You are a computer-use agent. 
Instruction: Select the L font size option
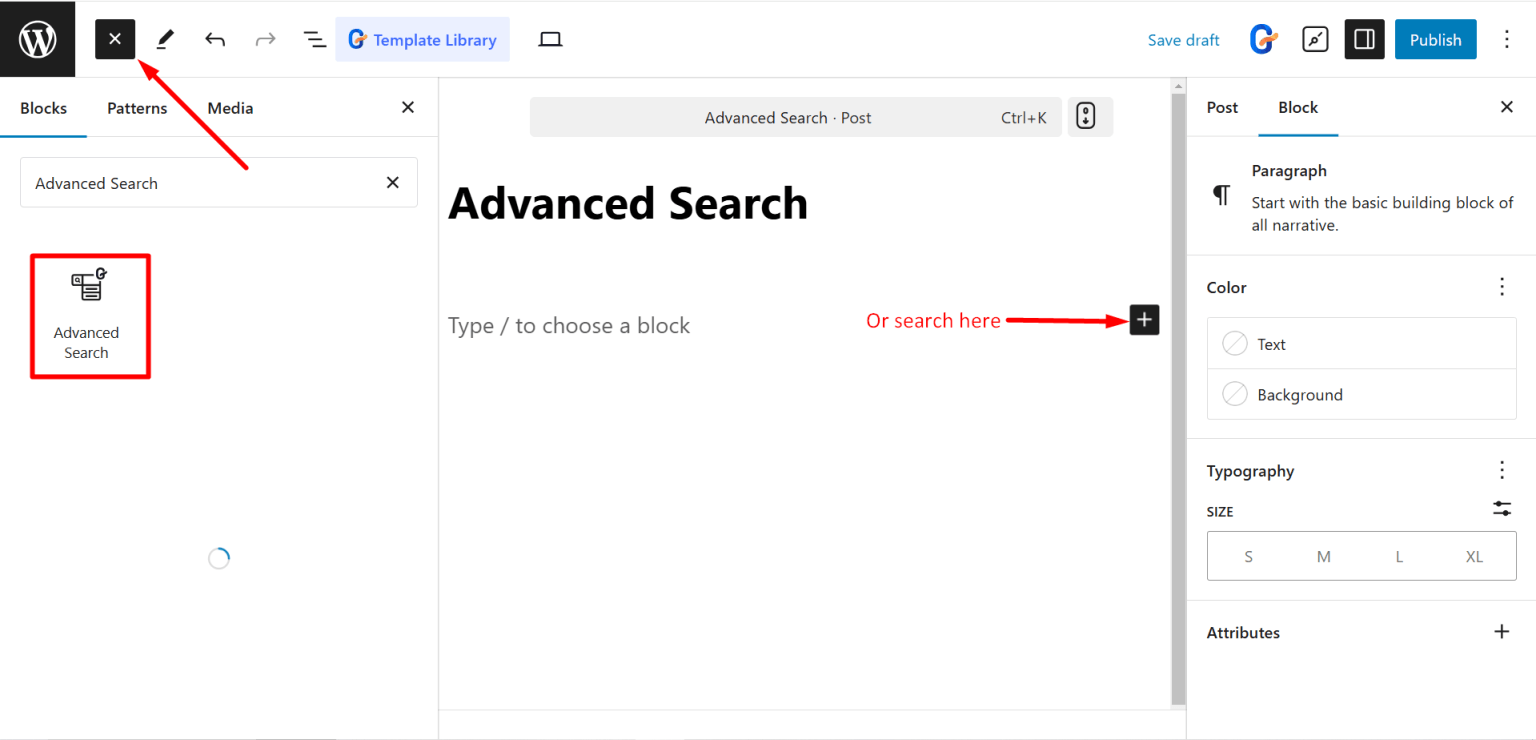(x=1398, y=556)
